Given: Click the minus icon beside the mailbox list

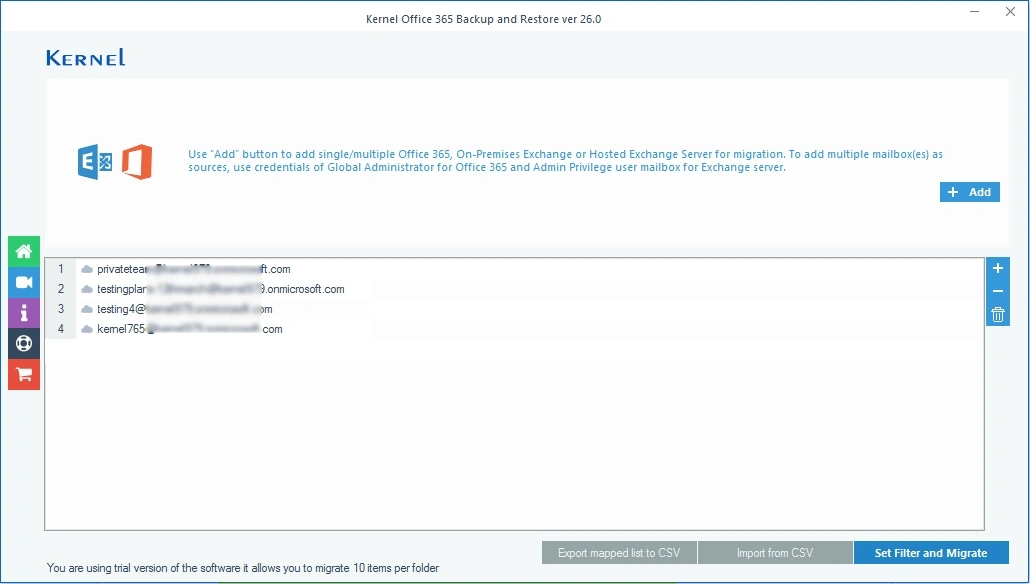Looking at the screenshot, I should [x=998, y=291].
